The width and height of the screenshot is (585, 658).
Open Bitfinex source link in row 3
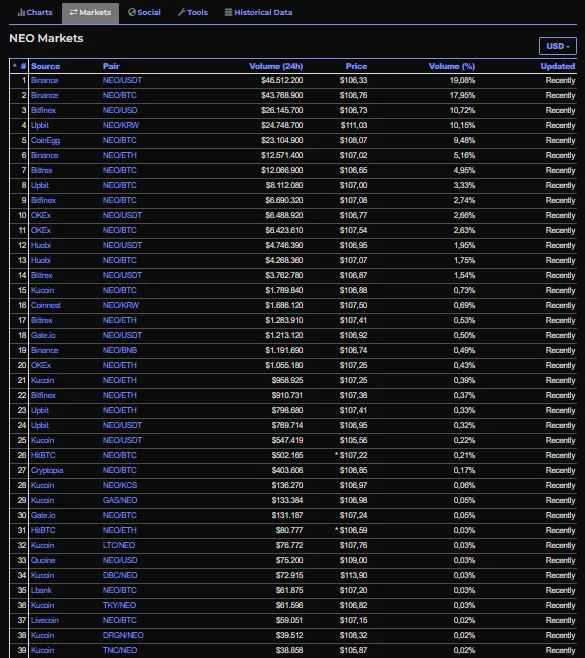click(43, 110)
